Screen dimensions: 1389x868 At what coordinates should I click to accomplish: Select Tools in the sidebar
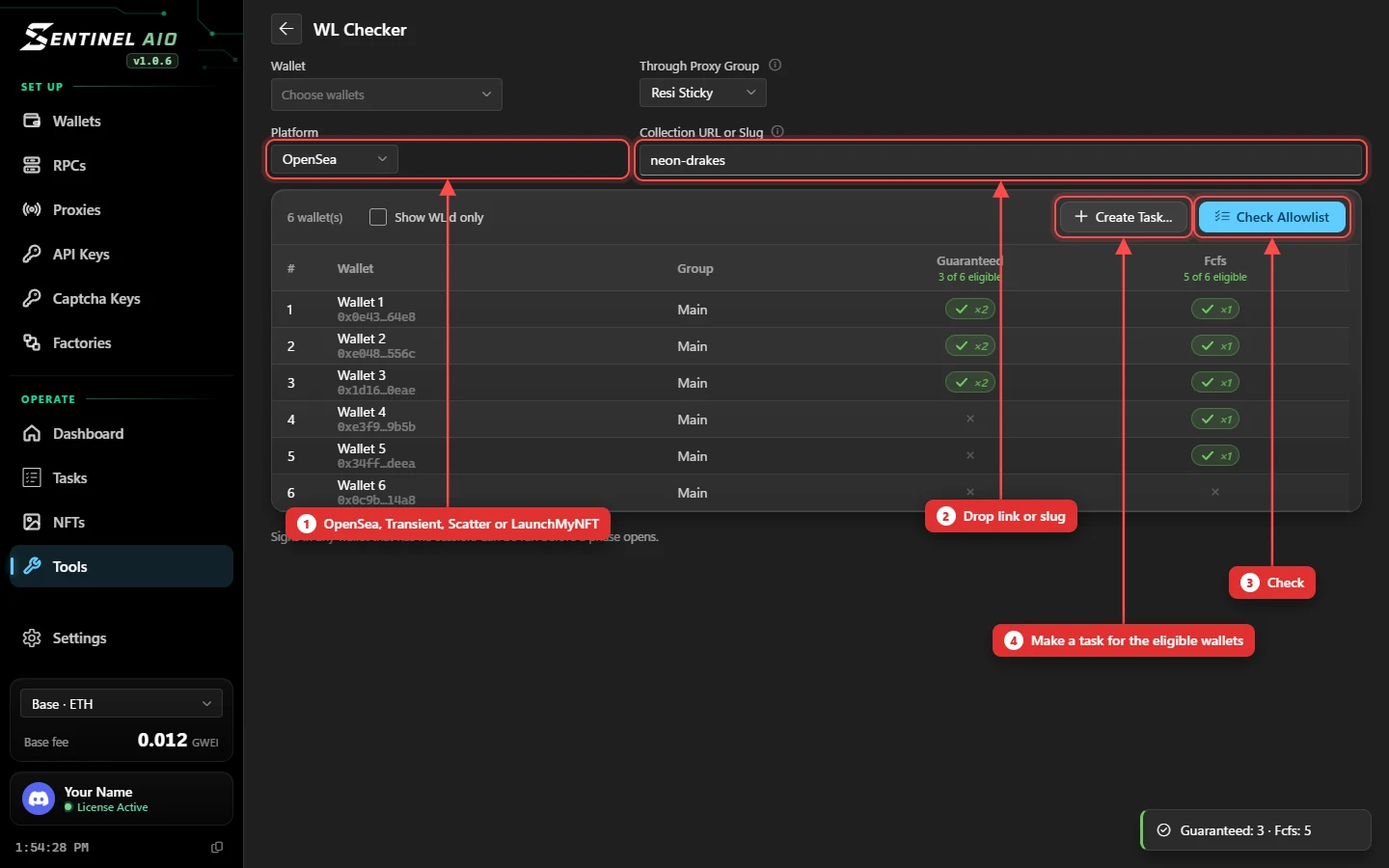(x=122, y=566)
